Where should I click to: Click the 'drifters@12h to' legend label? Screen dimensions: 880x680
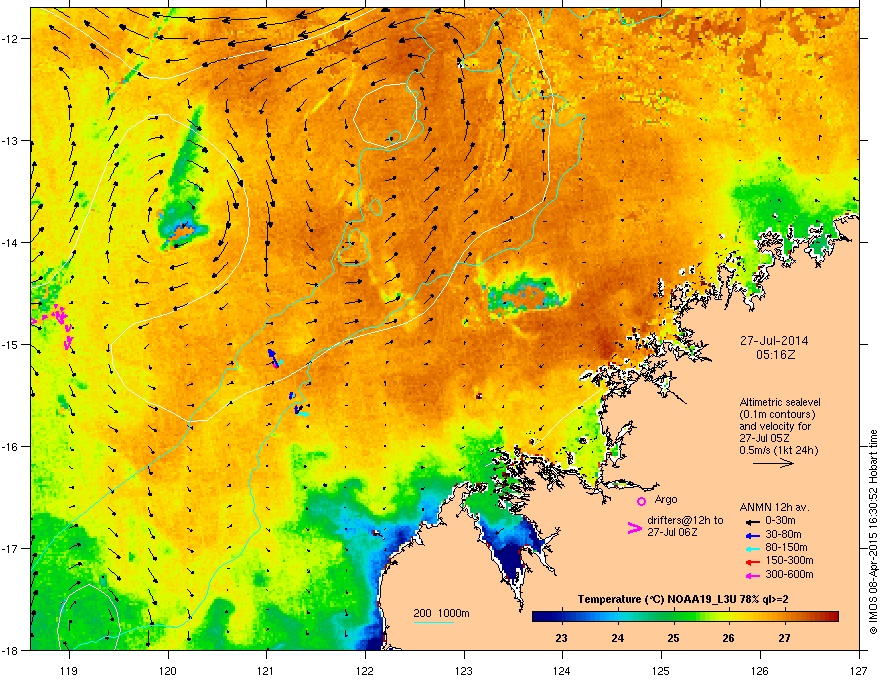(x=685, y=520)
